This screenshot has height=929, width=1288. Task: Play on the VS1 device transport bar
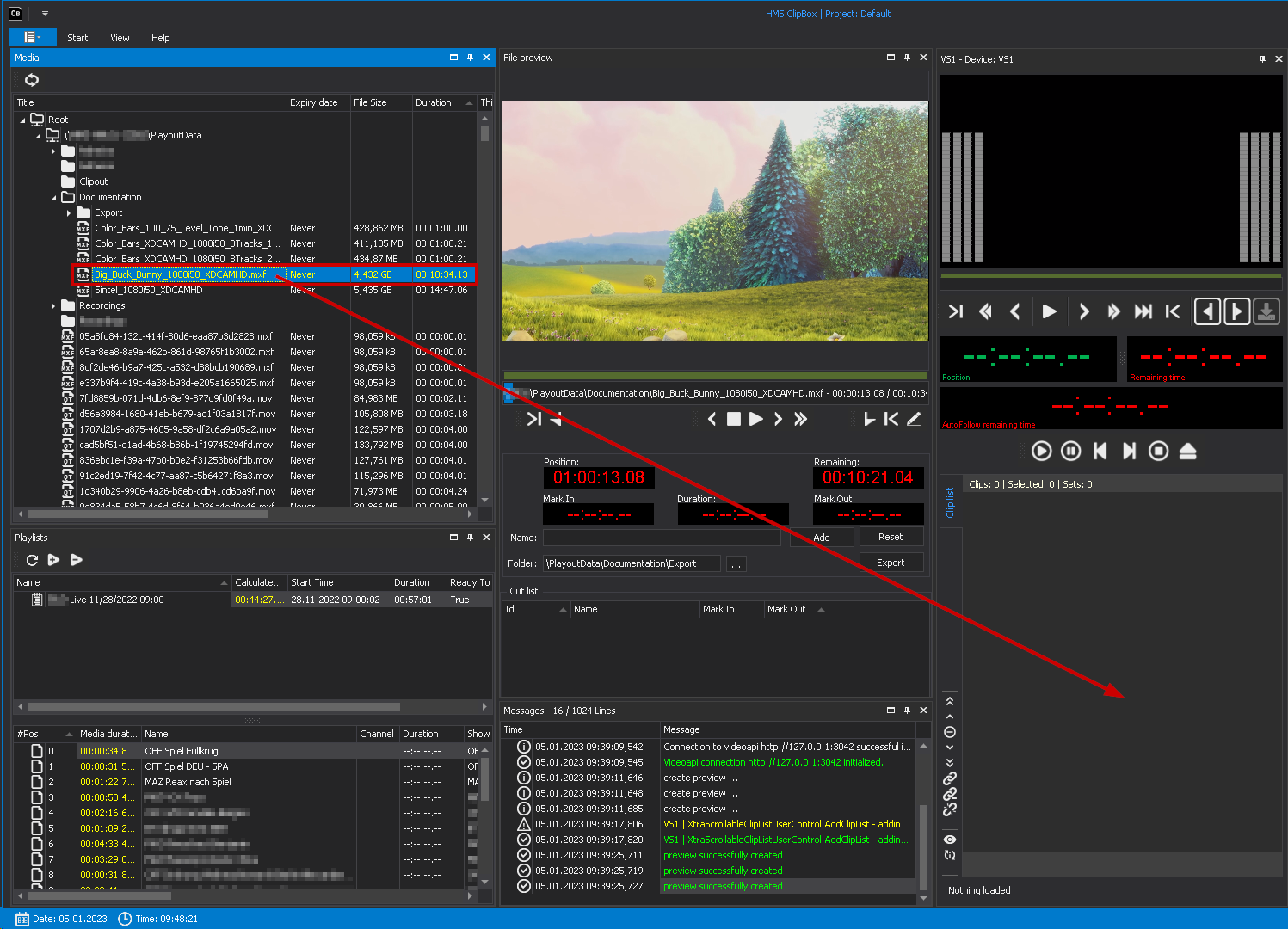[1049, 311]
